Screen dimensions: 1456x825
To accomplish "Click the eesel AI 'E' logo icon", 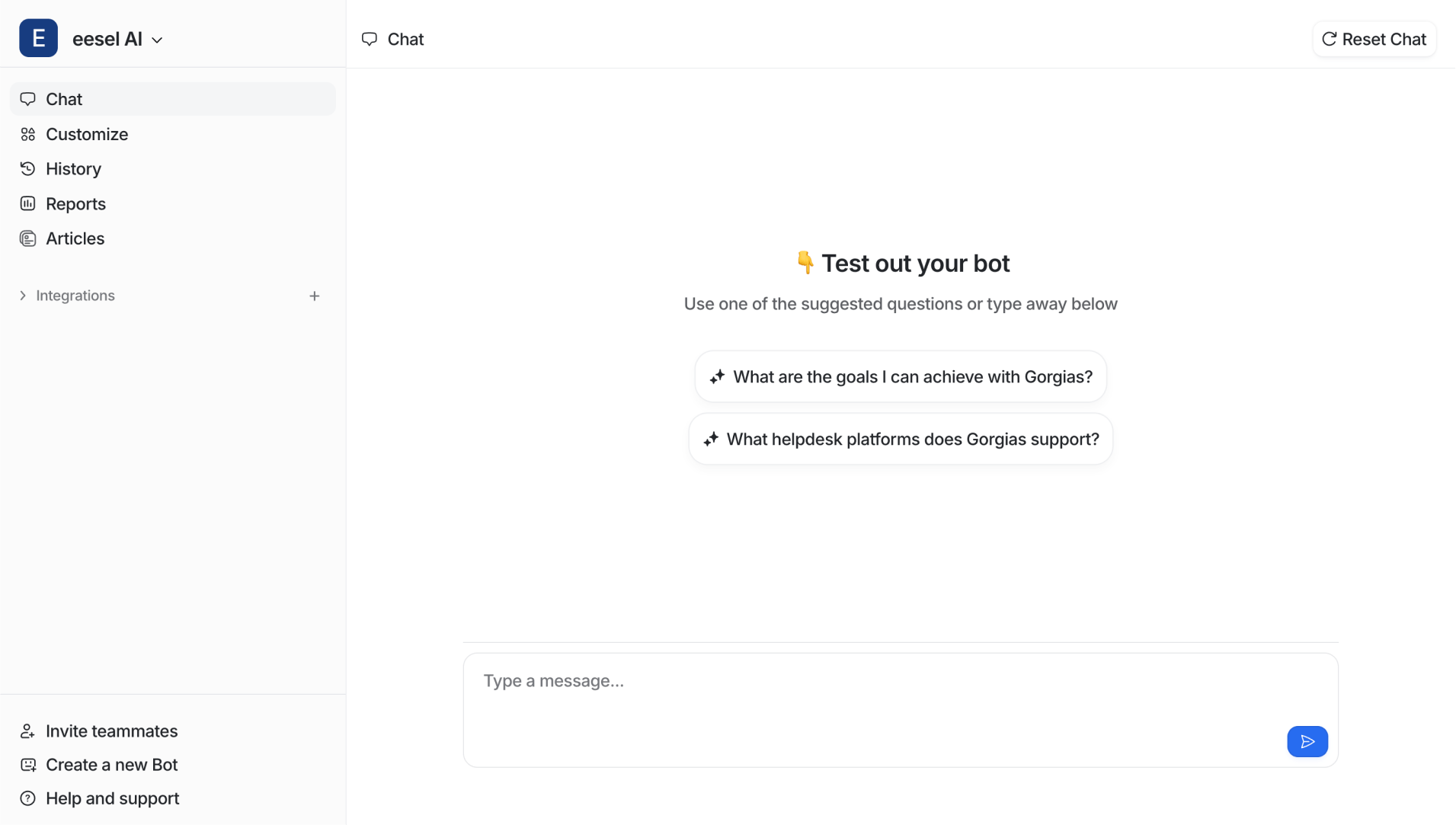I will (38, 38).
